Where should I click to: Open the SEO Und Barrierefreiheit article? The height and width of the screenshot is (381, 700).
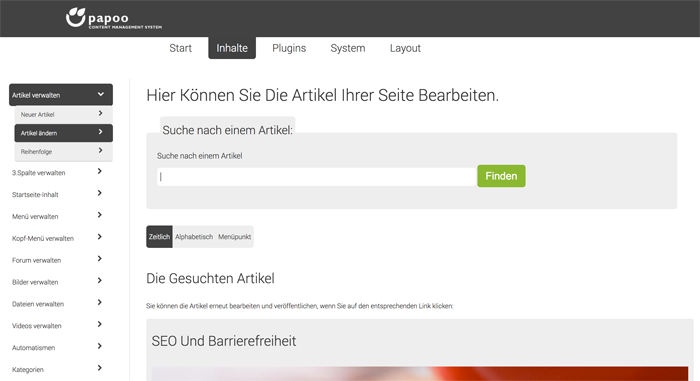224,341
